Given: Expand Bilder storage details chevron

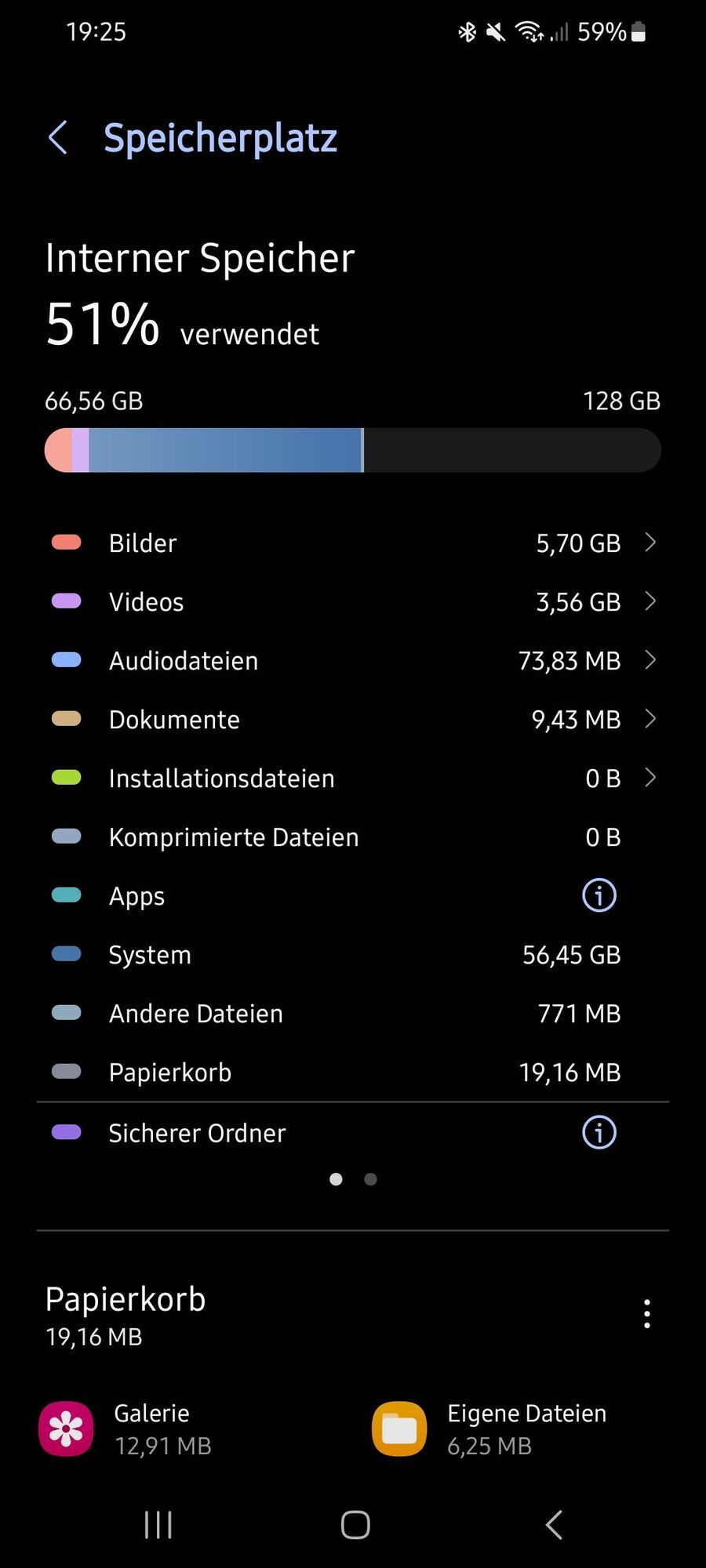Looking at the screenshot, I should (x=650, y=543).
